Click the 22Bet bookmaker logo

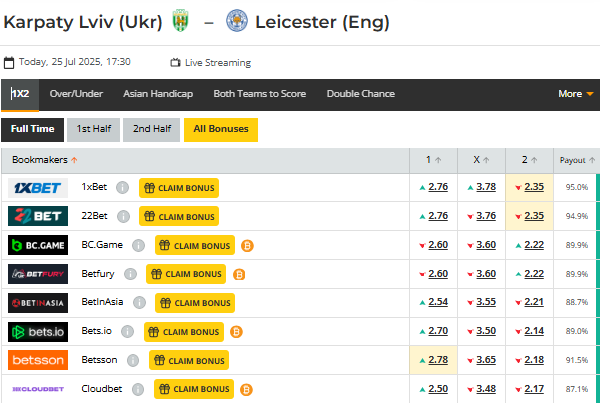38,216
